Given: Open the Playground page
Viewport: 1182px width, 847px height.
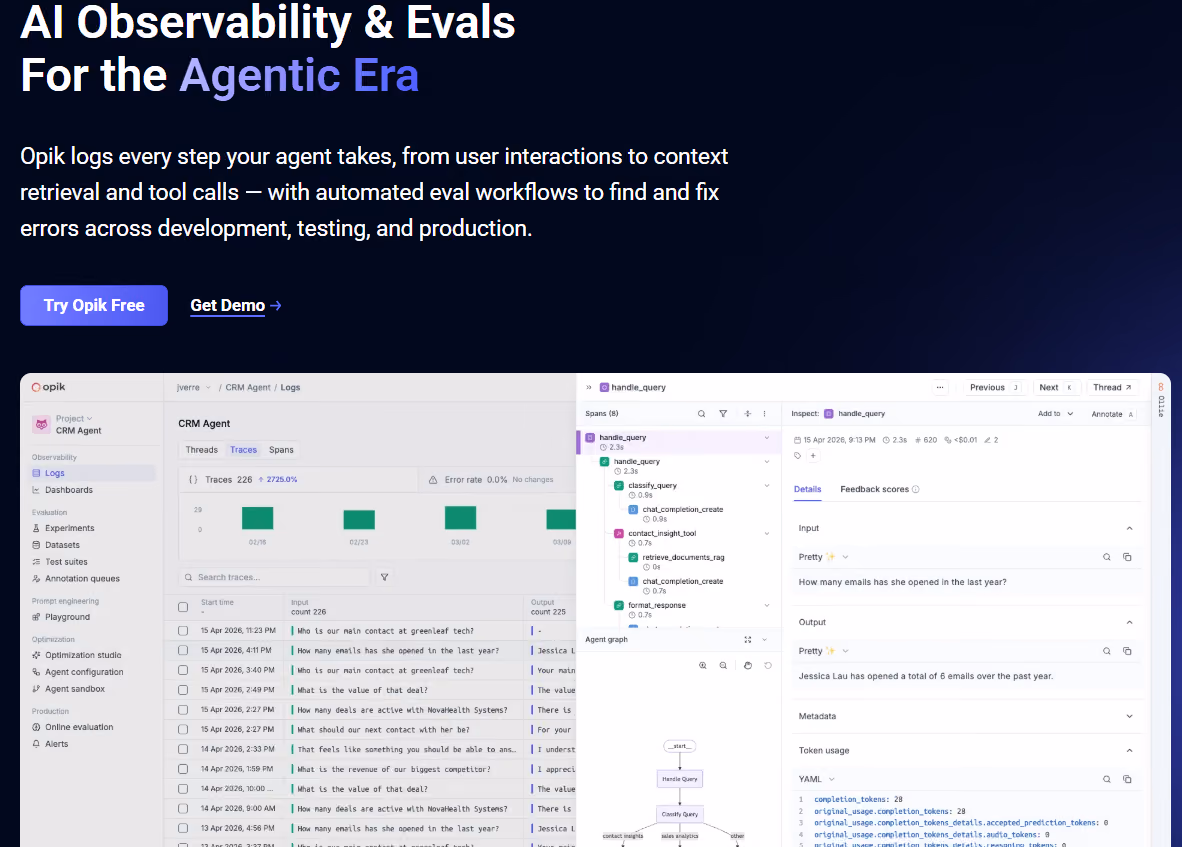Looking at the screenshot, I should [x=67, y=617].
